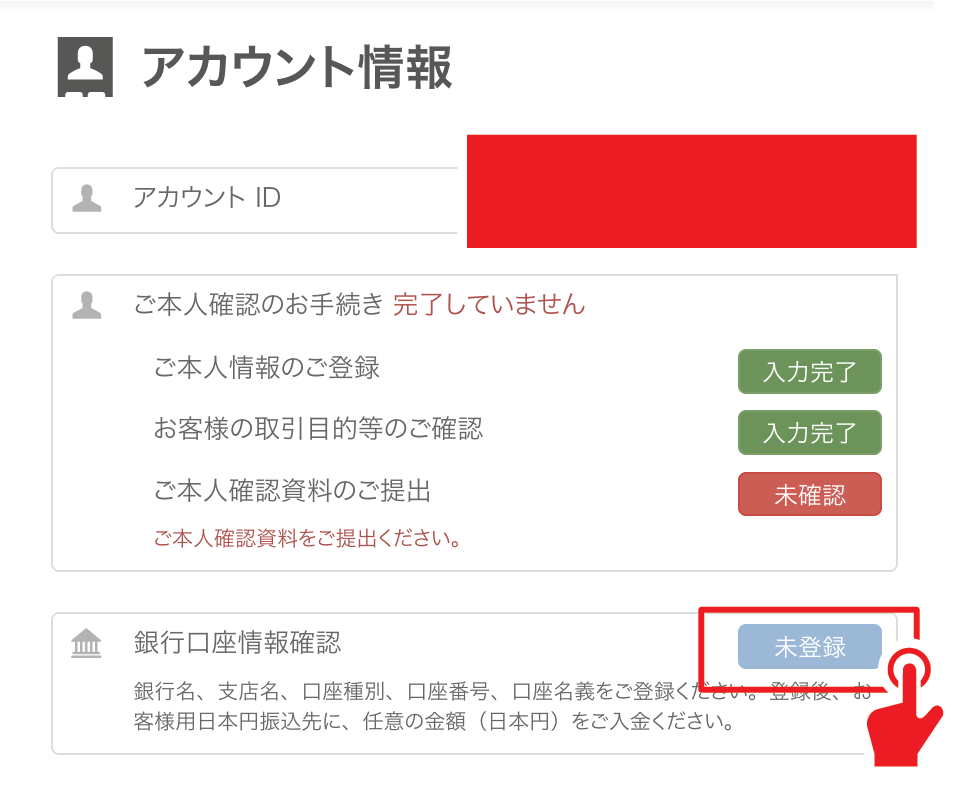Image resolution: width=963 pixels, height=793 pixels.
Task: Click the red redacted account ID box
Action: click(x=691, y=191)
